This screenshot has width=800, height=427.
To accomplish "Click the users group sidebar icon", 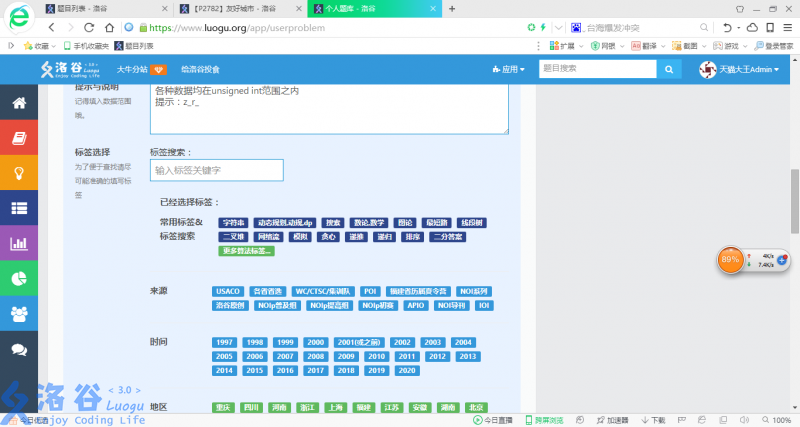I will point(18,313).
